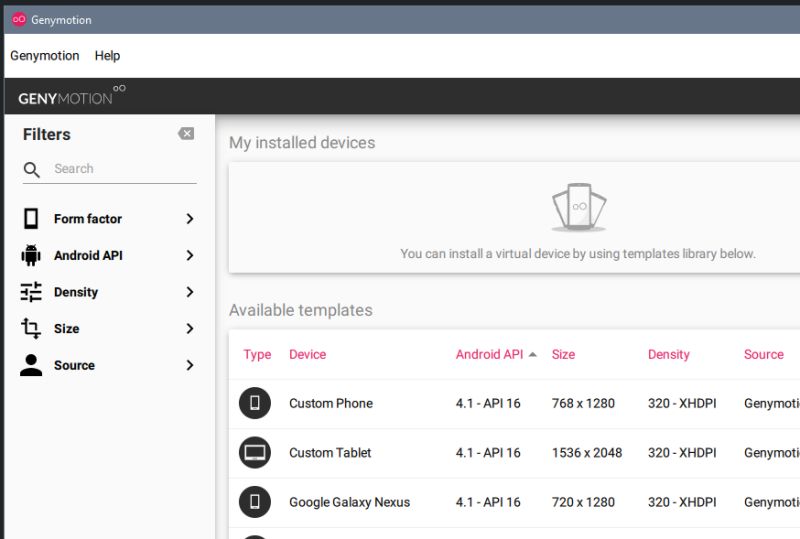The height and width of the screenshot is (539, 800).
Task: Click the search magnifier icon
Action: coord(32,169)
